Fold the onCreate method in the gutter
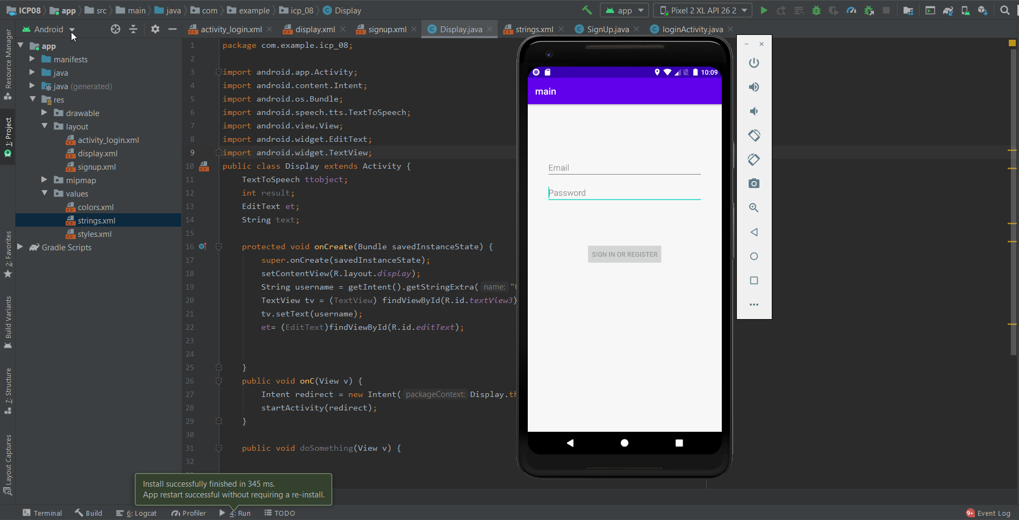This screenshot has height=521, width=1019. 219,247
